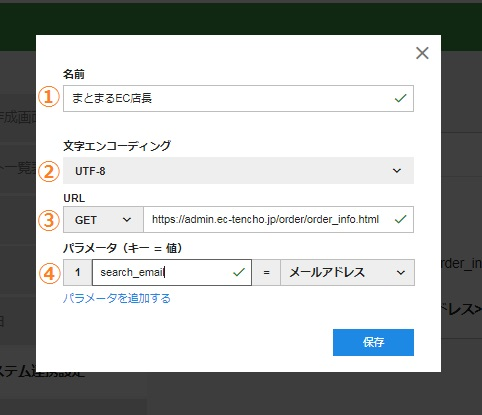Focus the 名前 input with まとまるEC店長
The image size is (482, 415).
tap(238, 98)
